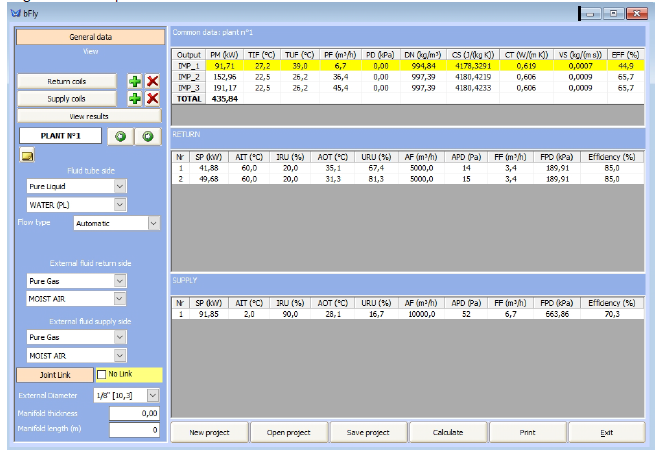
Task: Click Open project button
Action: click(289, 432)
